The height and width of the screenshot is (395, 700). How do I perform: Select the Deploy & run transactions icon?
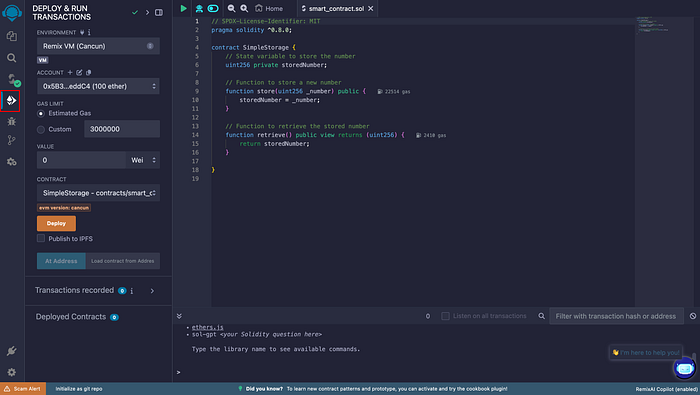(x=11, y=100)
